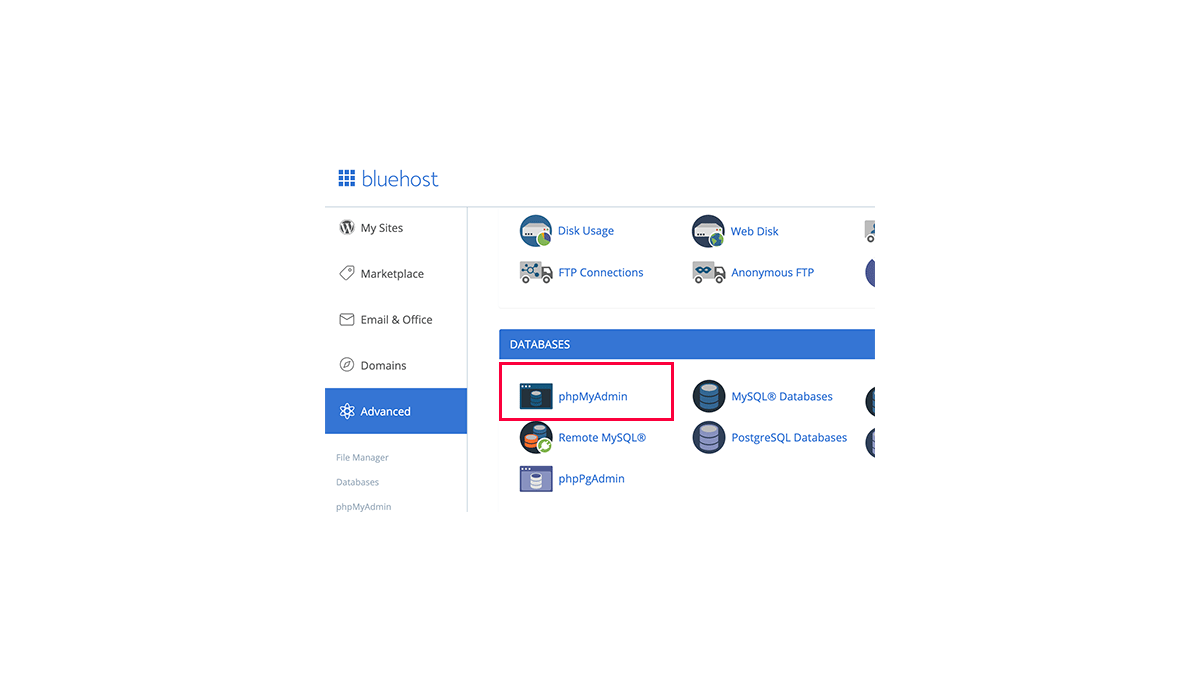Select the Advanced sidebar item
The image size is (1200, 675).
(x=396, y=411)
